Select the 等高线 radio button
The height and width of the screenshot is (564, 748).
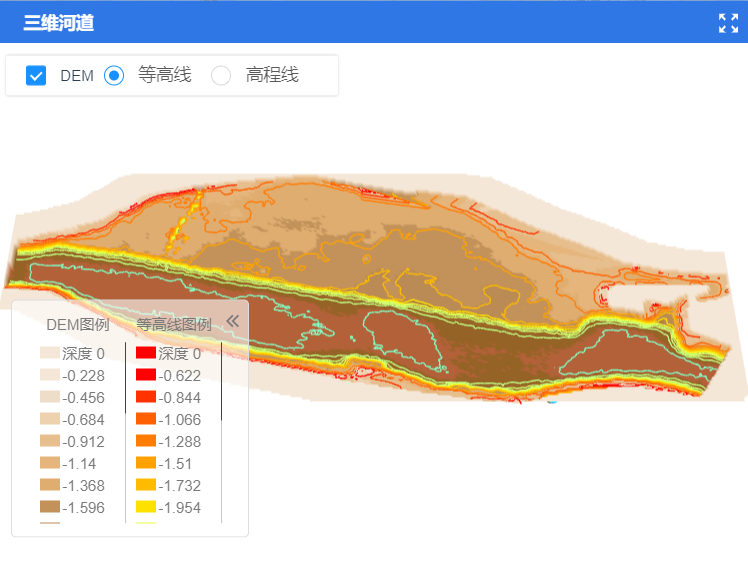tap(114, 75)
